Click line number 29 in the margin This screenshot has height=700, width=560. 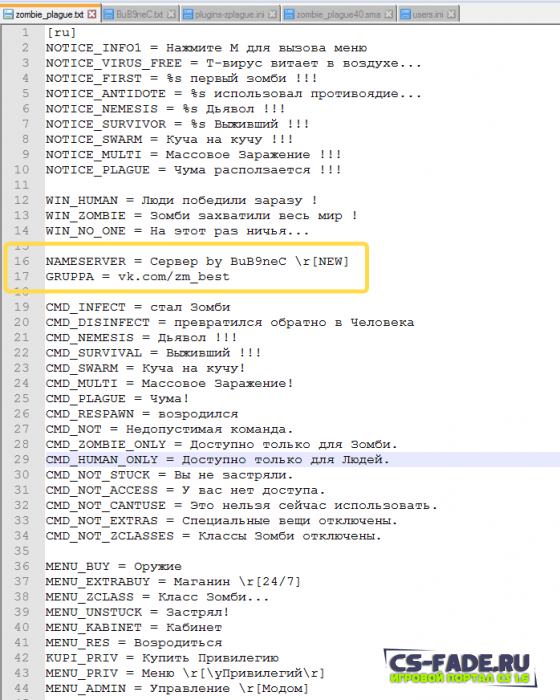pos(21,459)
